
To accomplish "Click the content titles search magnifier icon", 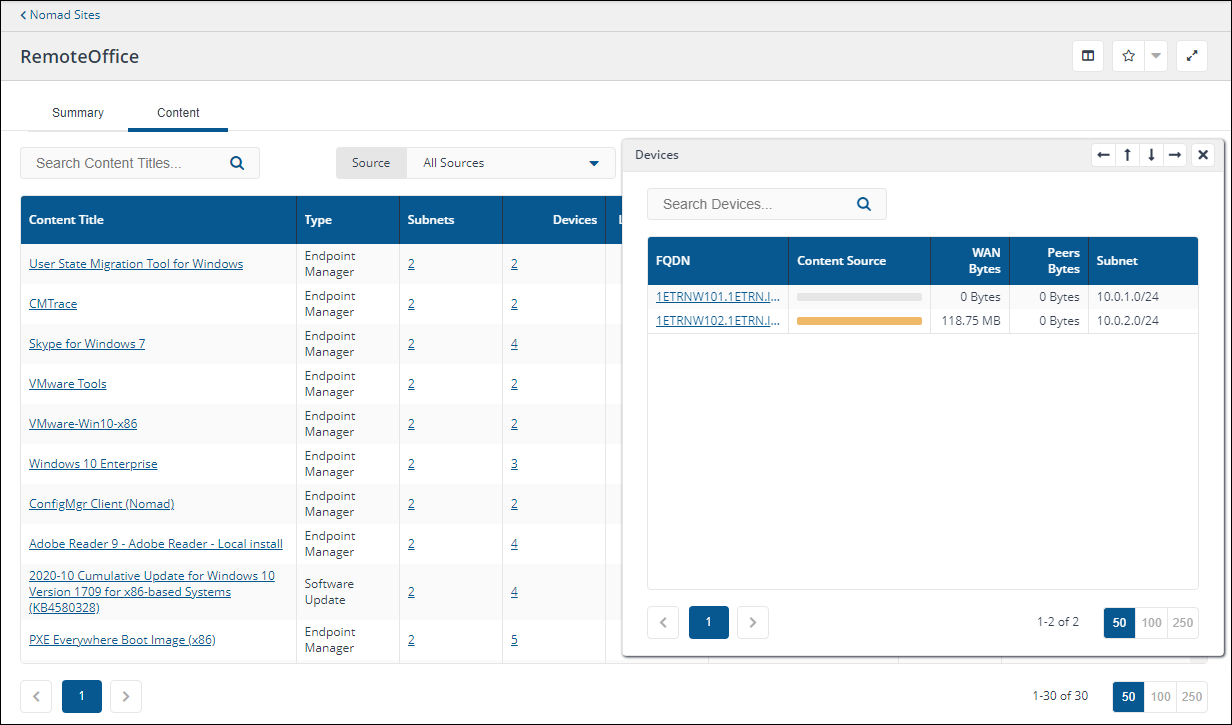I will 237,163.
